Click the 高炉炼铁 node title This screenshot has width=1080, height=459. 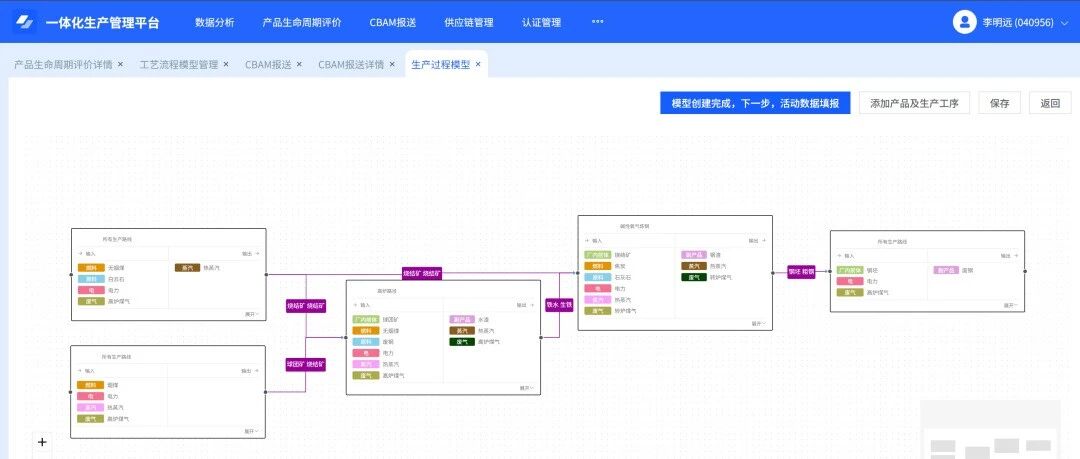coord(386,291)
